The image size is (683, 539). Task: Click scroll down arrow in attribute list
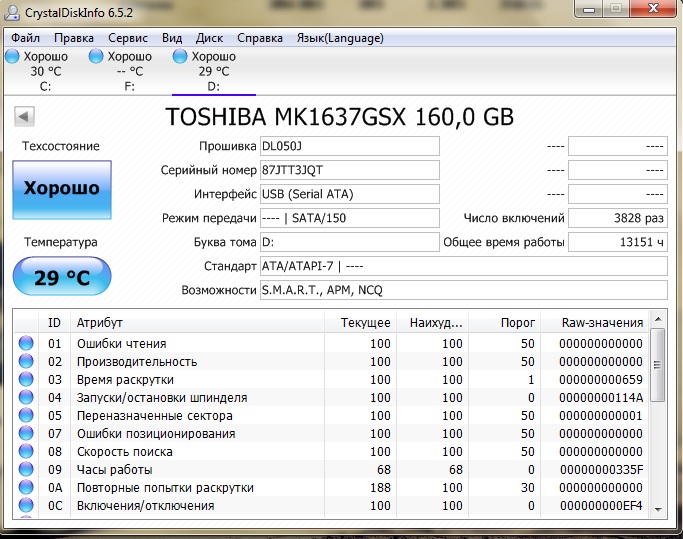point(657,509)
